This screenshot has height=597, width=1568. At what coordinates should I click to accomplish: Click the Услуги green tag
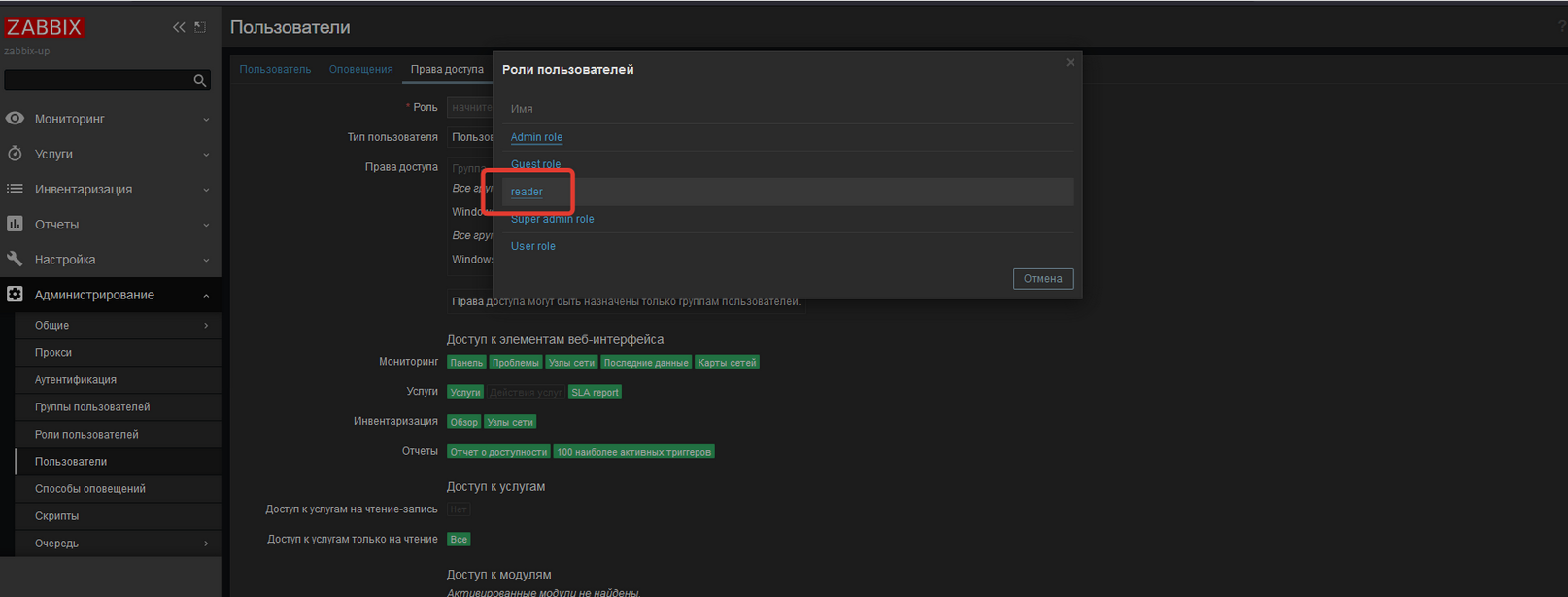[x=465, y=392]
